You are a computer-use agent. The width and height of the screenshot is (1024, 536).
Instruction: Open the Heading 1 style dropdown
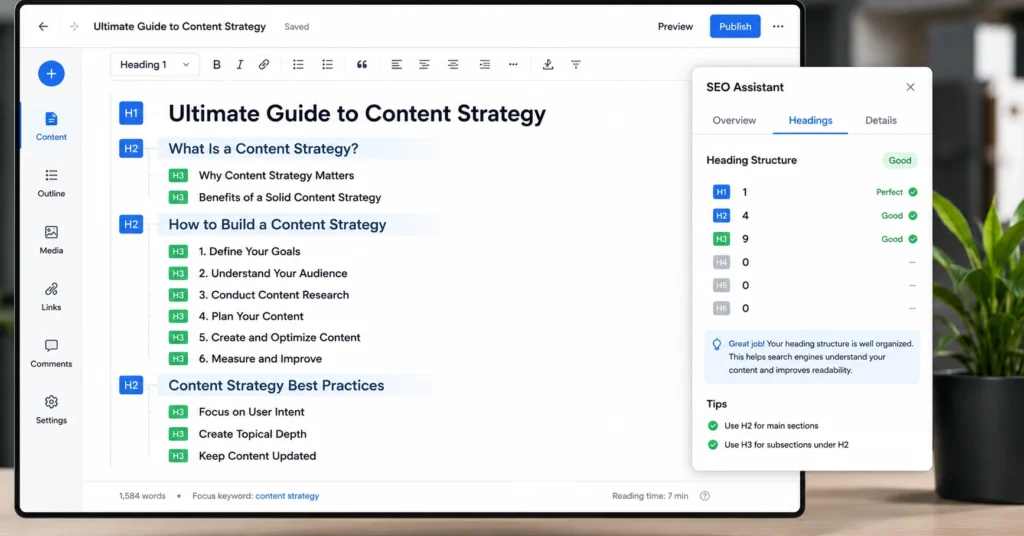click(155, 65)
